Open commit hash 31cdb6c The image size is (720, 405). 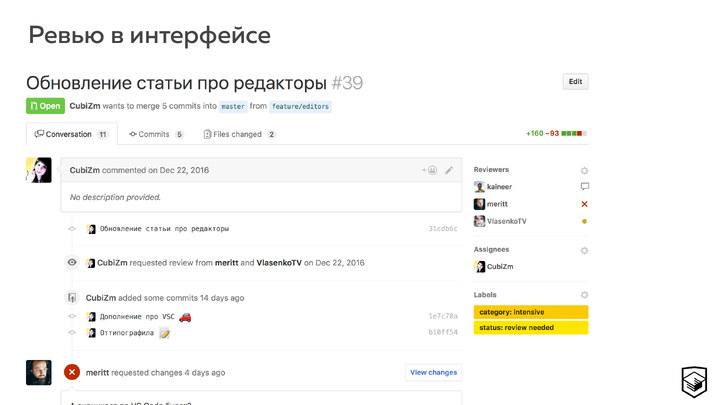[x=443, y=229]
